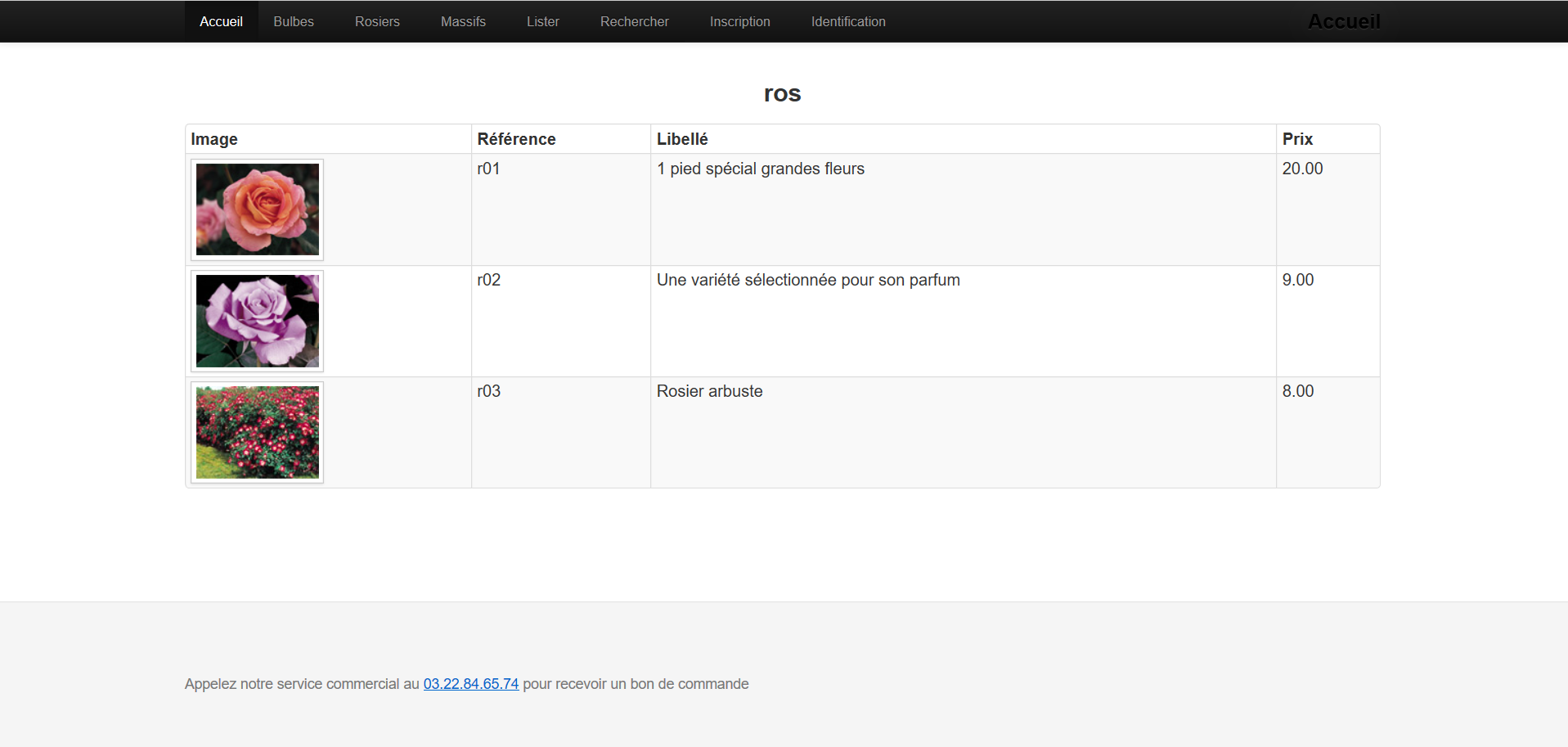Select Lister in the top navigation
The image size is (1568, 747).
[543, 21]
